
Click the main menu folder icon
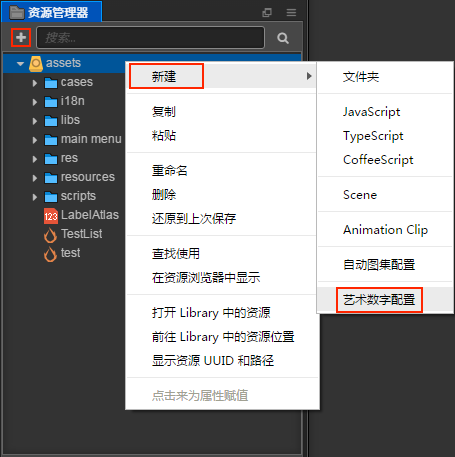tap(51, 140)
